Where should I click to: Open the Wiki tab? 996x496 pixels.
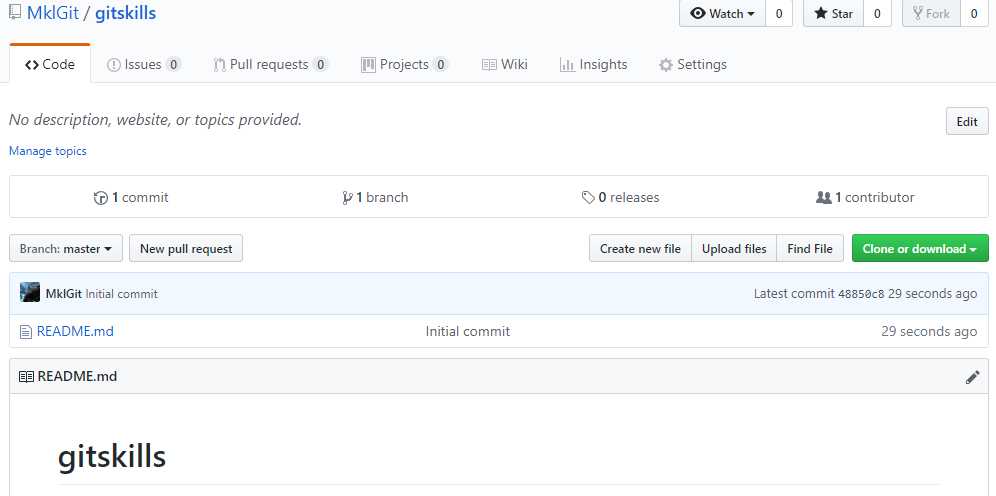coord(504,64)
